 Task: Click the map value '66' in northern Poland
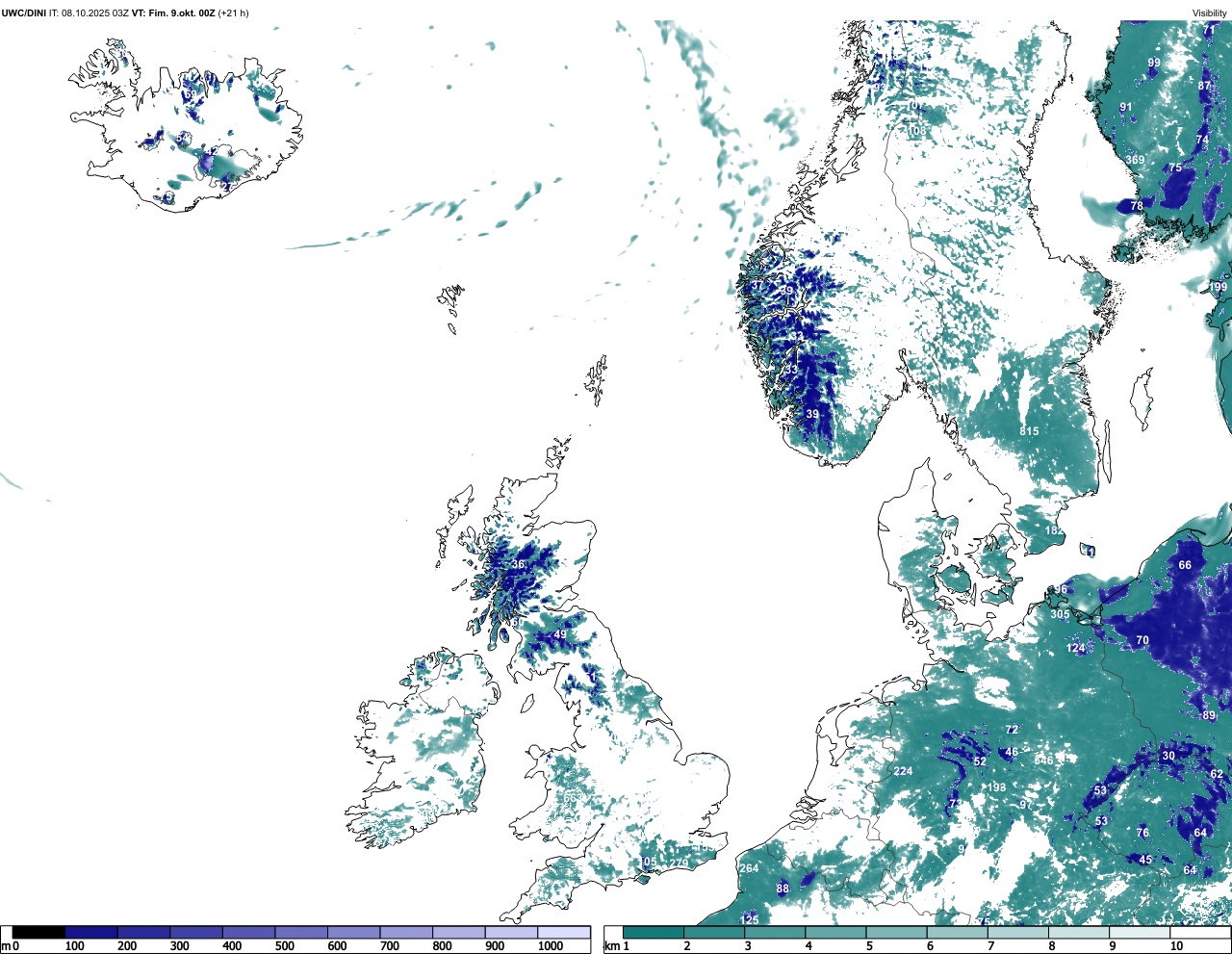pyautogui.click(x=1185, y=565)
